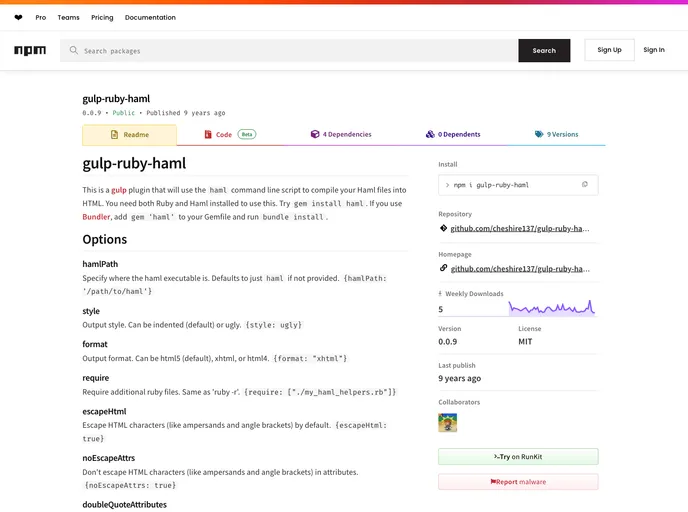Open the Pro menu item
The image size is (688, 512).
(x=40, y=18)
